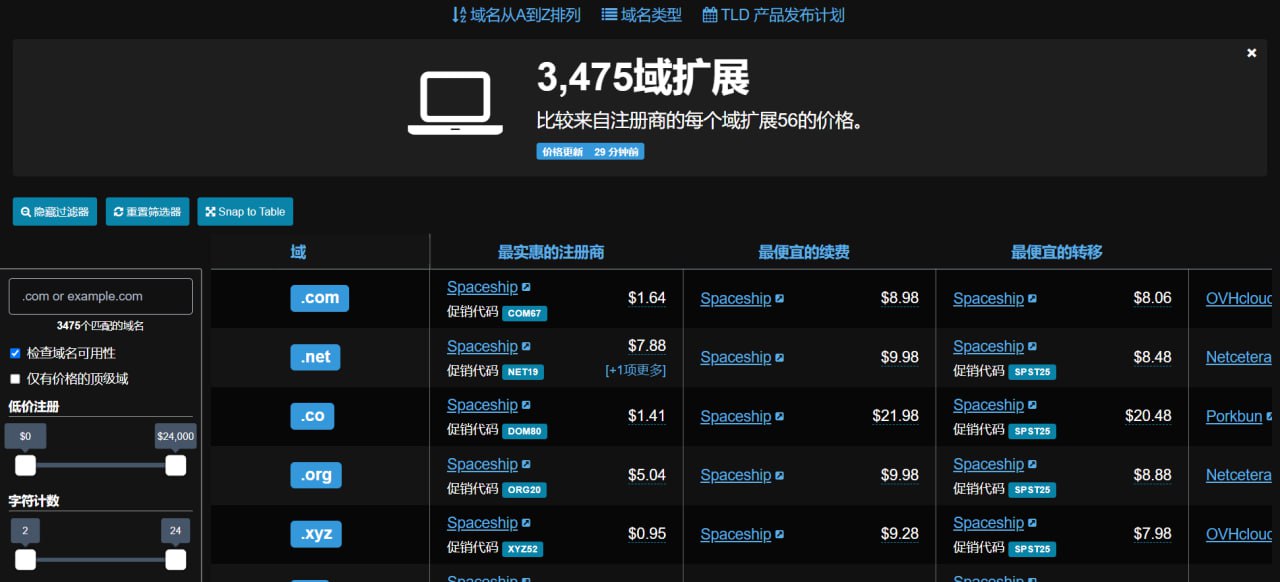Open external-link icon for .net cheapest transfer Spaceship

pos(1032,347)
